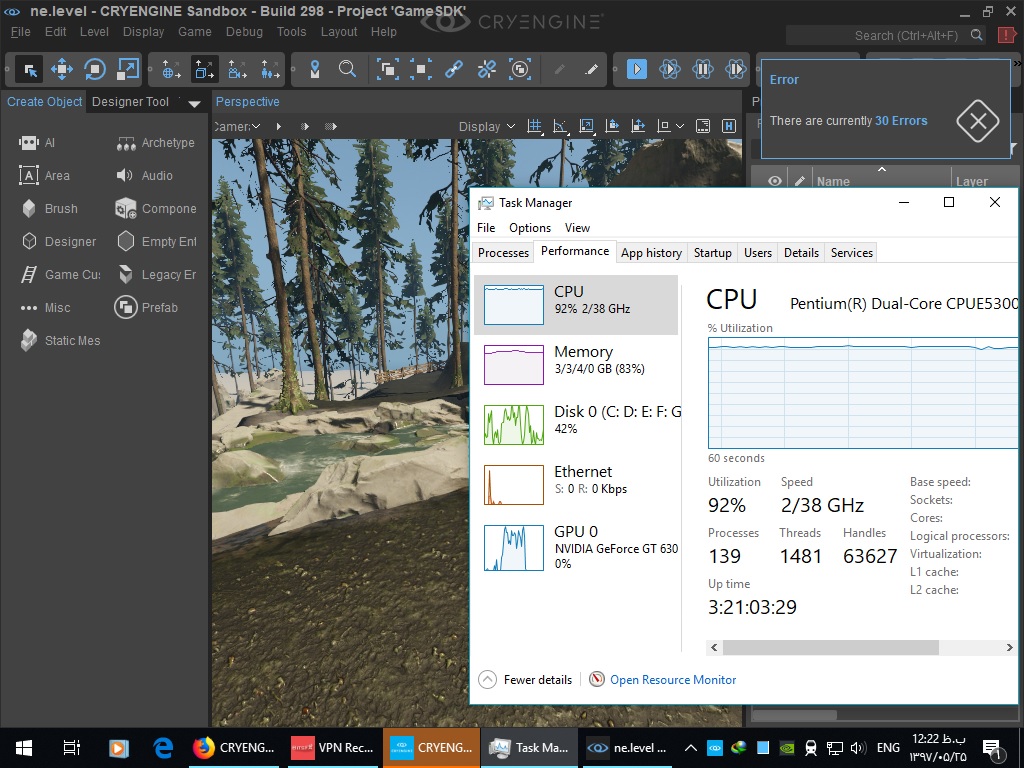1024x768 pixels.
Task: Switch to local coordinate system icon
Action: (204, 69)
